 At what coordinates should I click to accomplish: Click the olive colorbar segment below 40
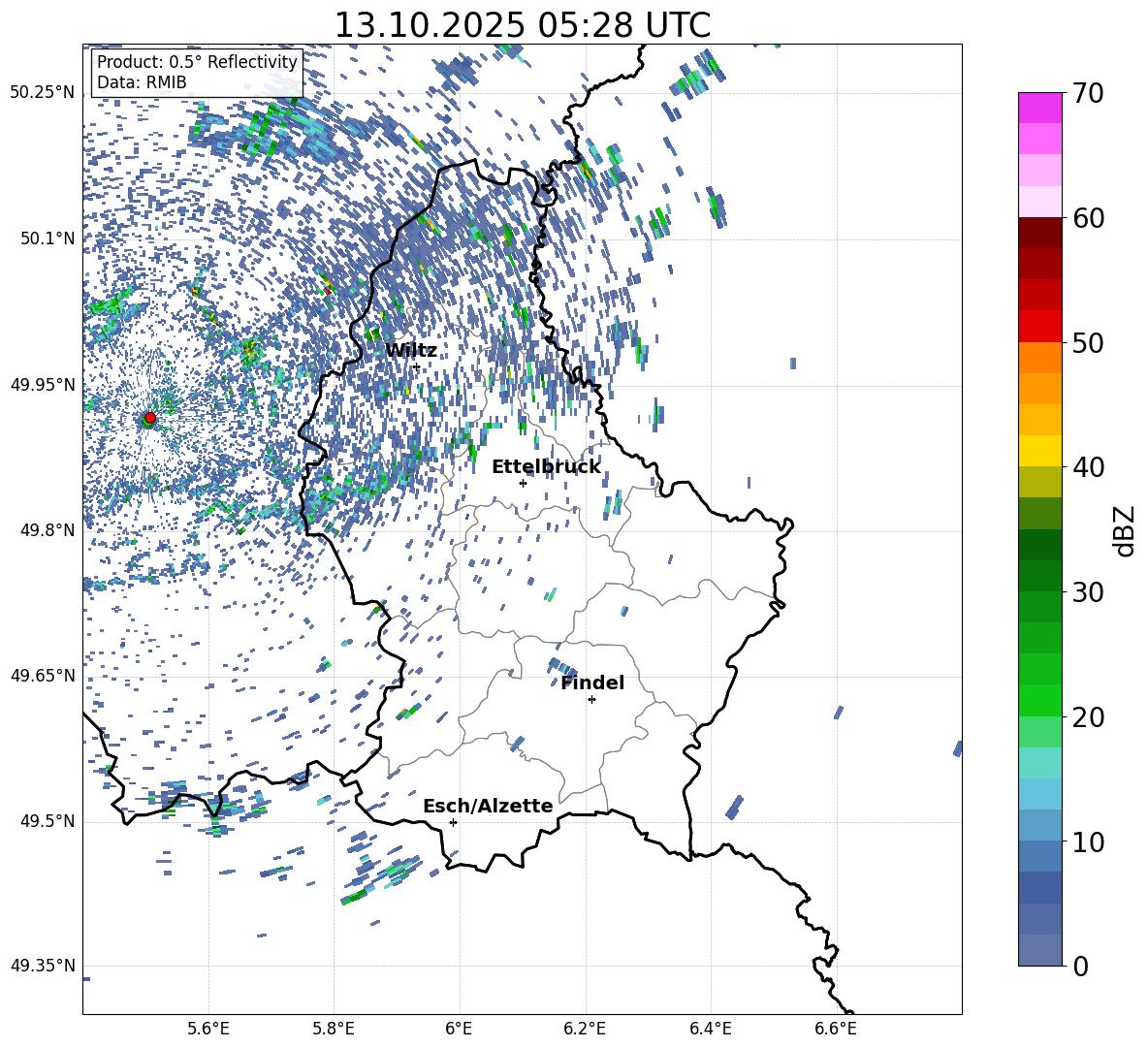pyautogui.click(x=1040, y=482)
